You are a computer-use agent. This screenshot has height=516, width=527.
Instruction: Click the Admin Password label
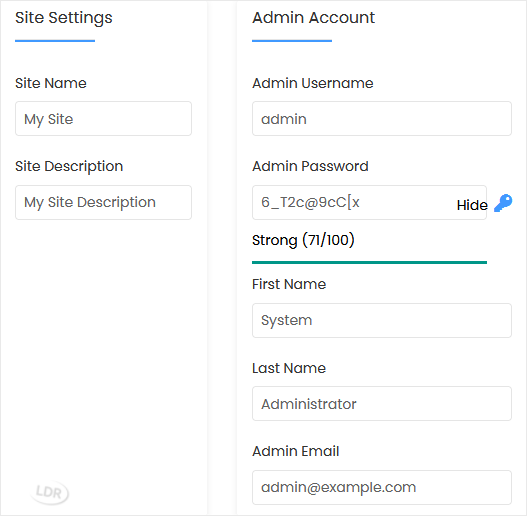pos(310,166)
